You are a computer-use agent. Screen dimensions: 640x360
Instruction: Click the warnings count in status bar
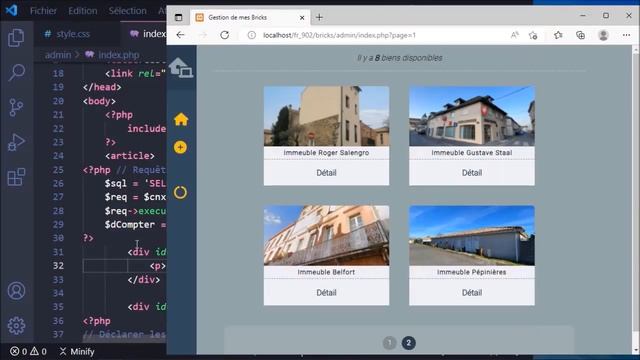(38, 351)
